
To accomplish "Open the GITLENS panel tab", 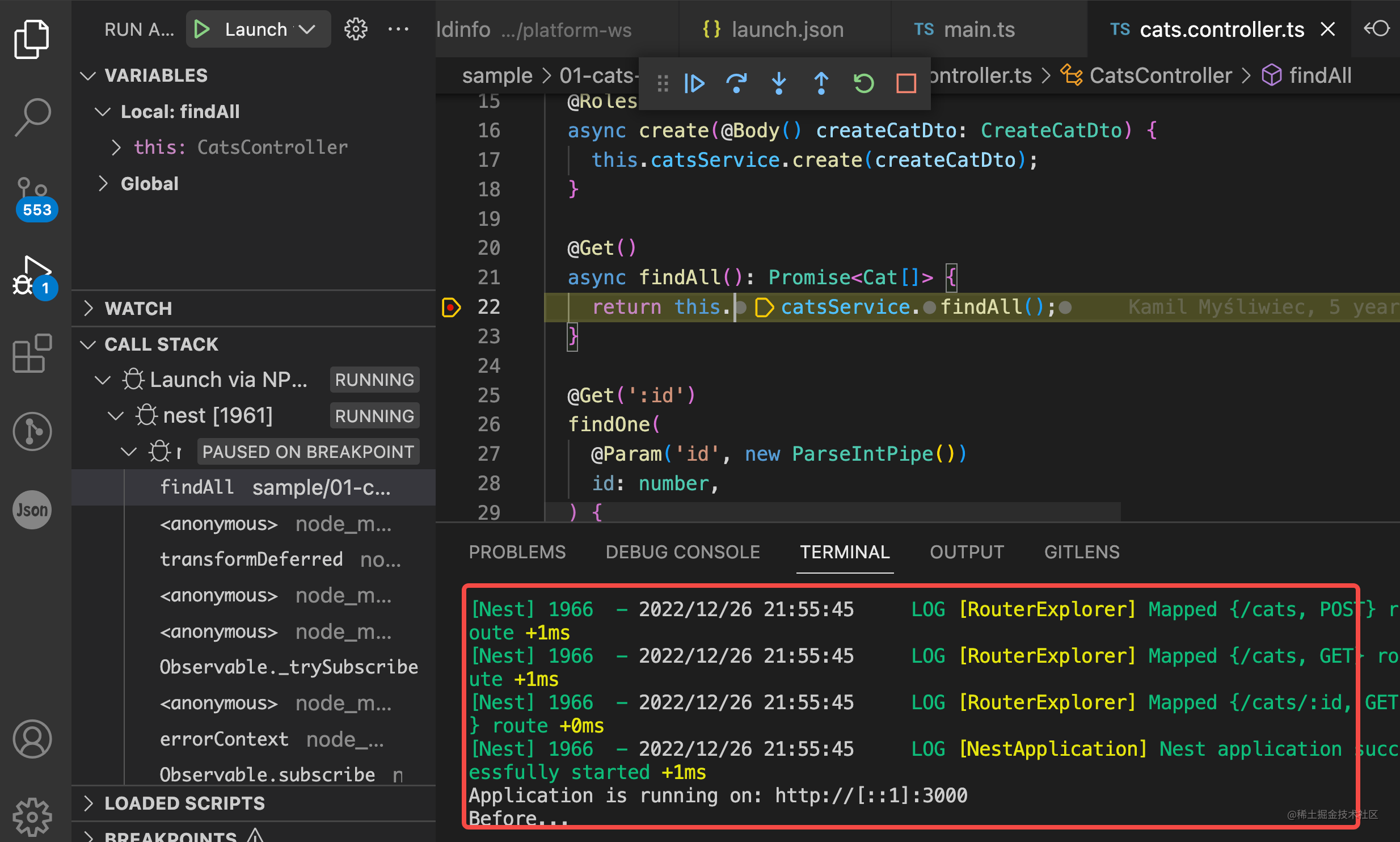I will (x=1082, y=552).
